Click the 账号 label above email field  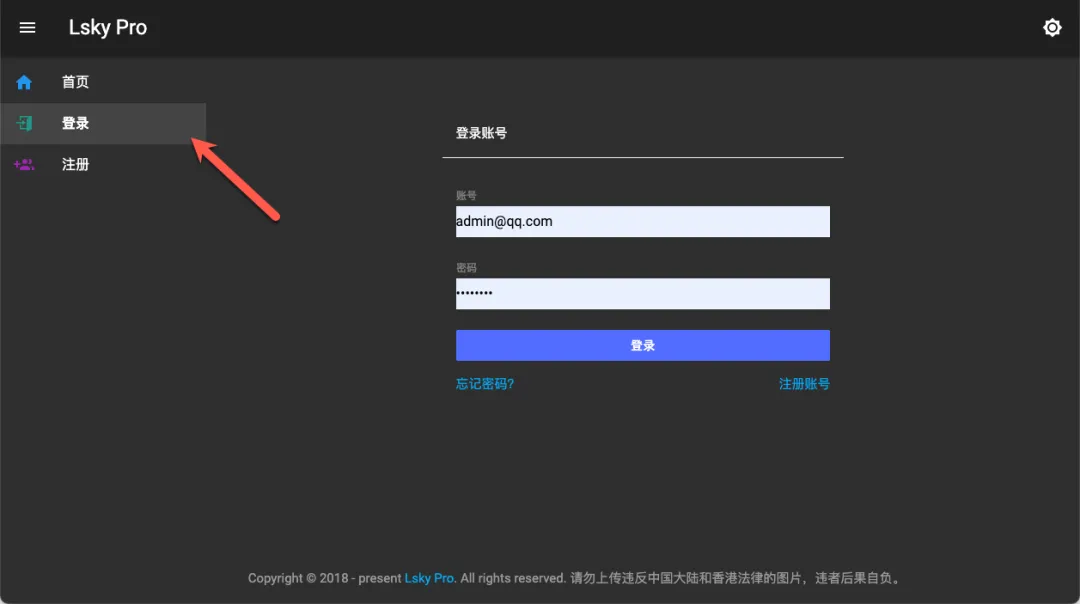click(x=466, y=196)
